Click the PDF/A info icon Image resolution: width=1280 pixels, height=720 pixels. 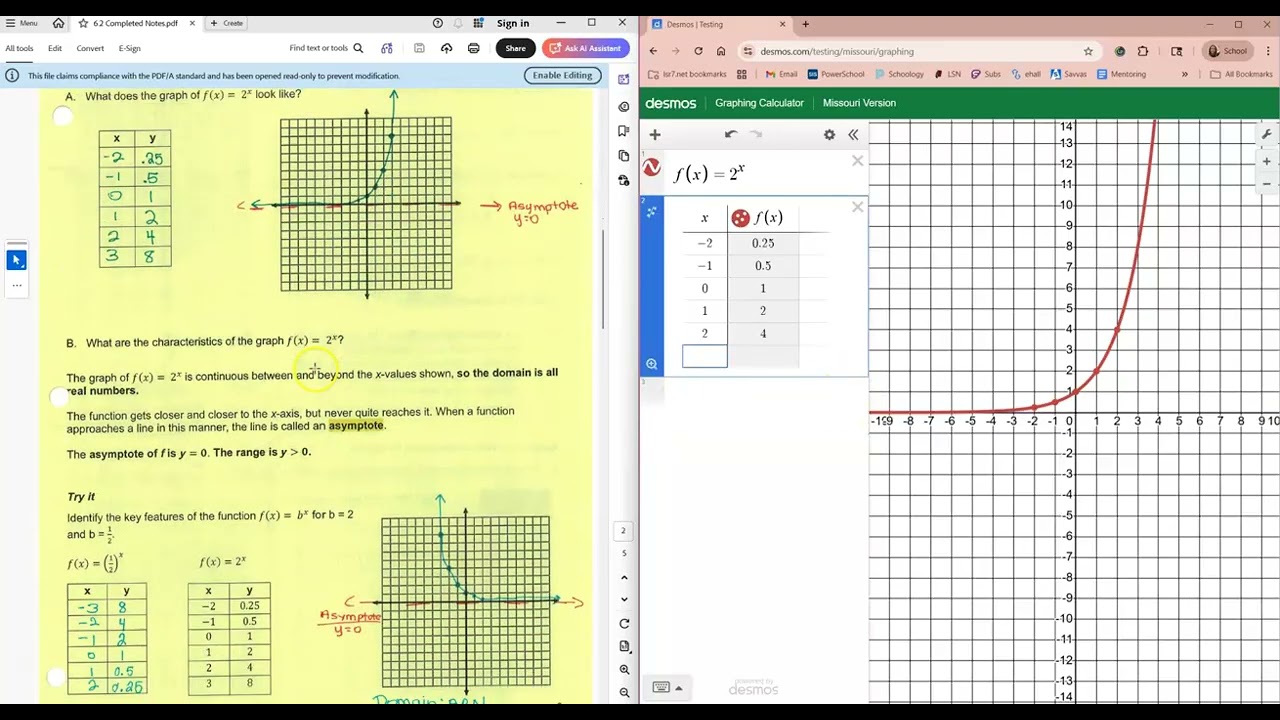[12, 75]
